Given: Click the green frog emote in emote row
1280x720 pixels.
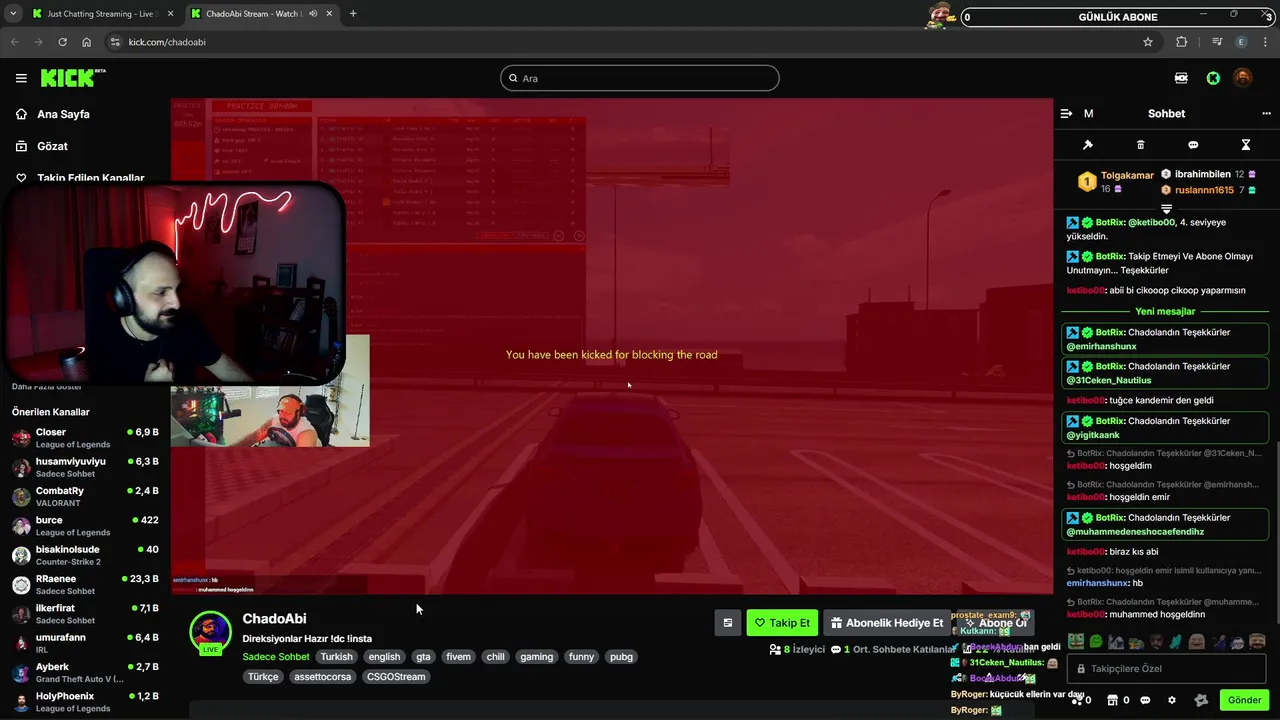Looking at the screenshot, I should (x=1096, y=642).
